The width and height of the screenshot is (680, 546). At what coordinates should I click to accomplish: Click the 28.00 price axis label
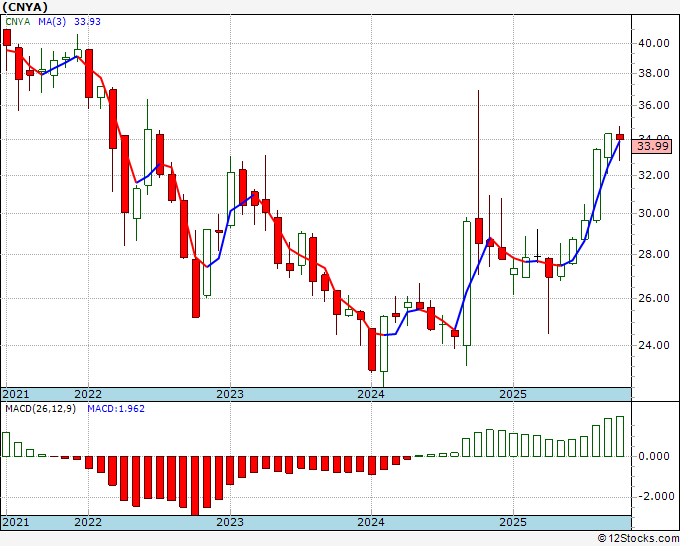tap(653, 254)
